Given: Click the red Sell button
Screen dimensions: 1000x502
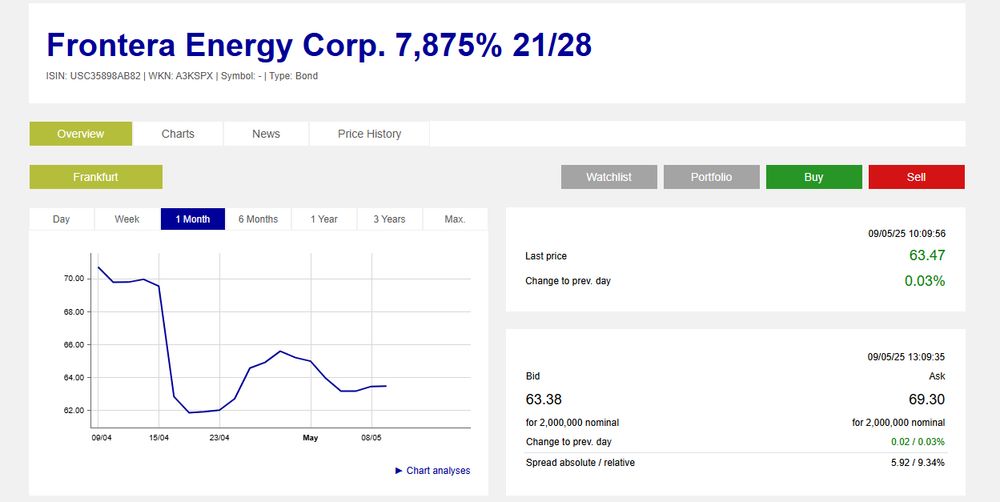Looking at the screenshot, I should [916, 177].
